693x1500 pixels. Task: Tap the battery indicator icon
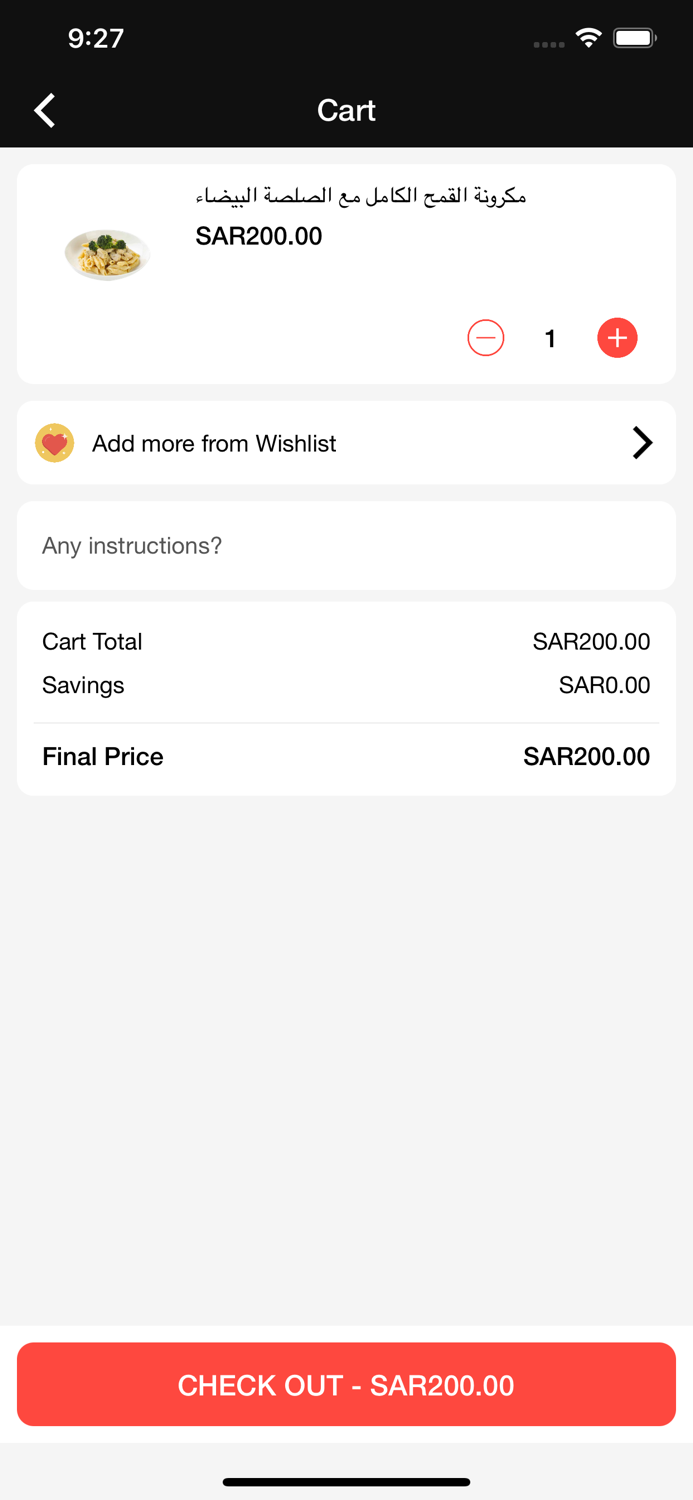pyautogui.click(x=634, y=39)
